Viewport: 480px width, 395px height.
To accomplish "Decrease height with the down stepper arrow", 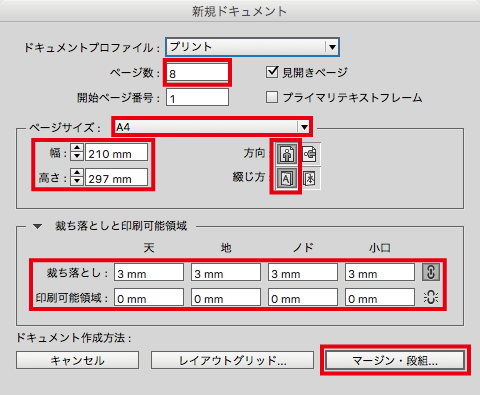I will pyautogui.click(x=77, y=181).
